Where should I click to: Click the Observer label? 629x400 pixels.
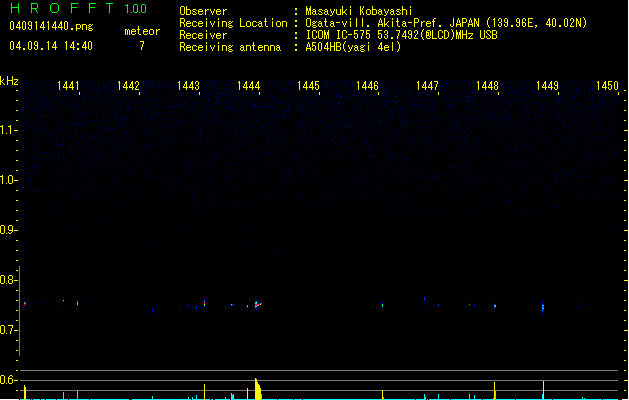(203, 11)
